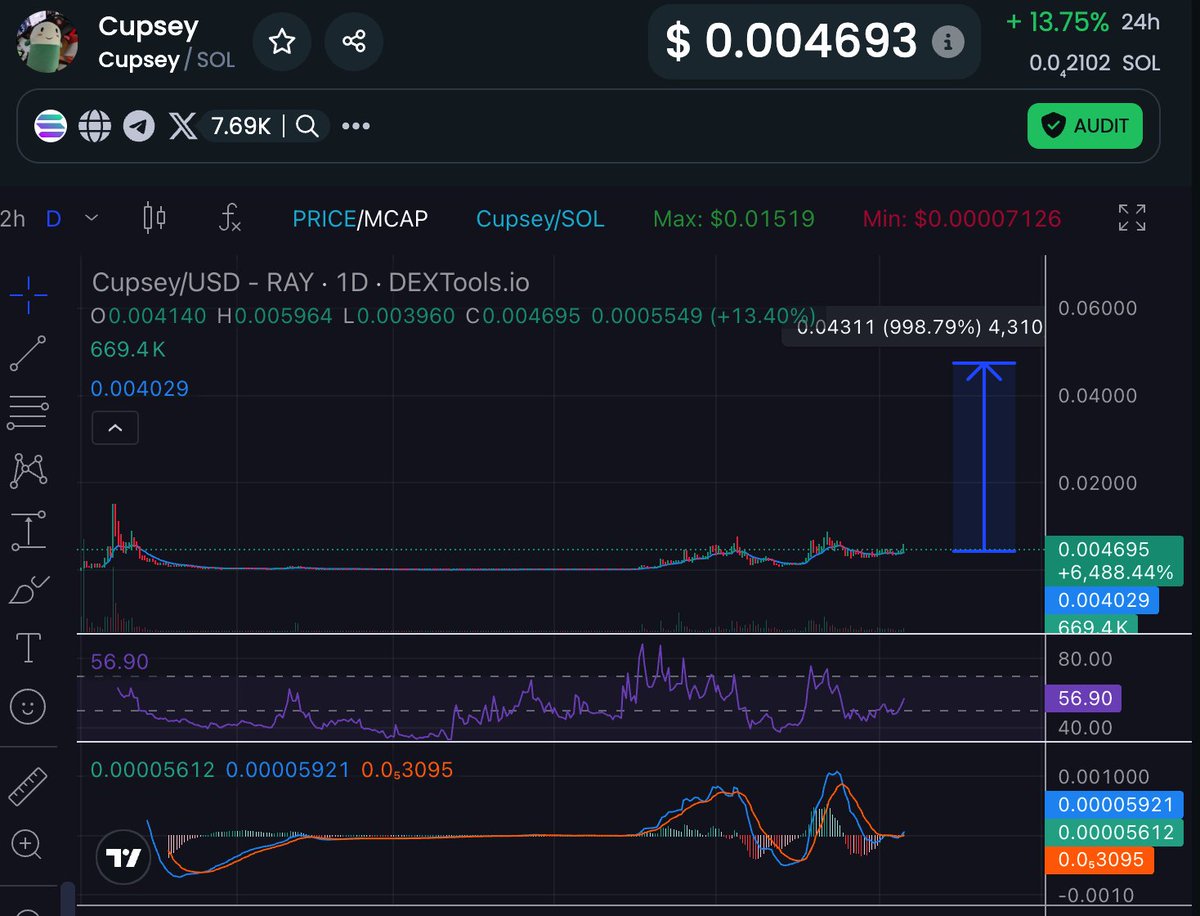The image size is (1200, 916).
Task: Add Cupsey to favorites with star icon
Action: click(x=282, y=41)
